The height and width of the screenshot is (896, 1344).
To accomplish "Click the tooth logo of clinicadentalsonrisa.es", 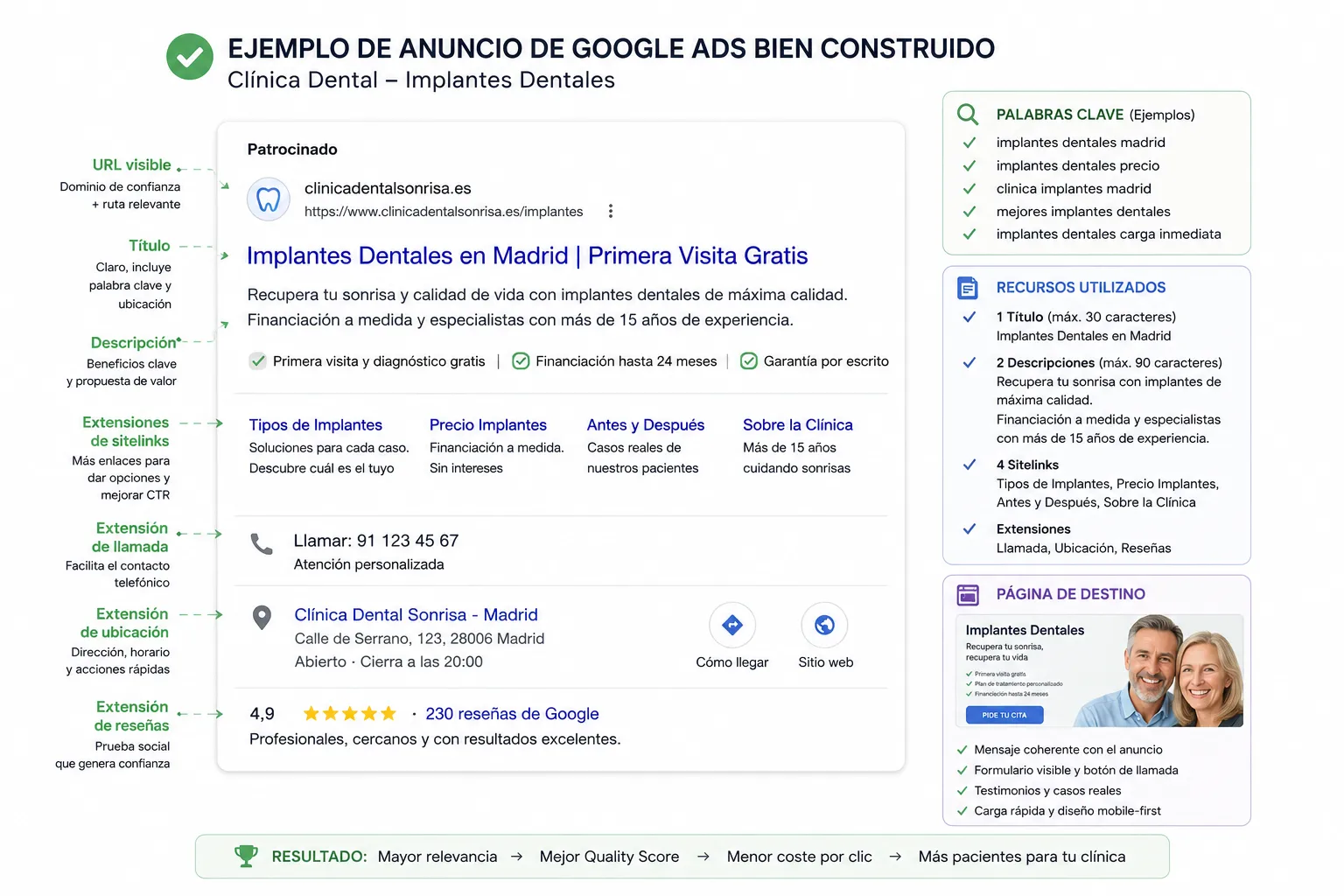I will (x=269, y=199).
